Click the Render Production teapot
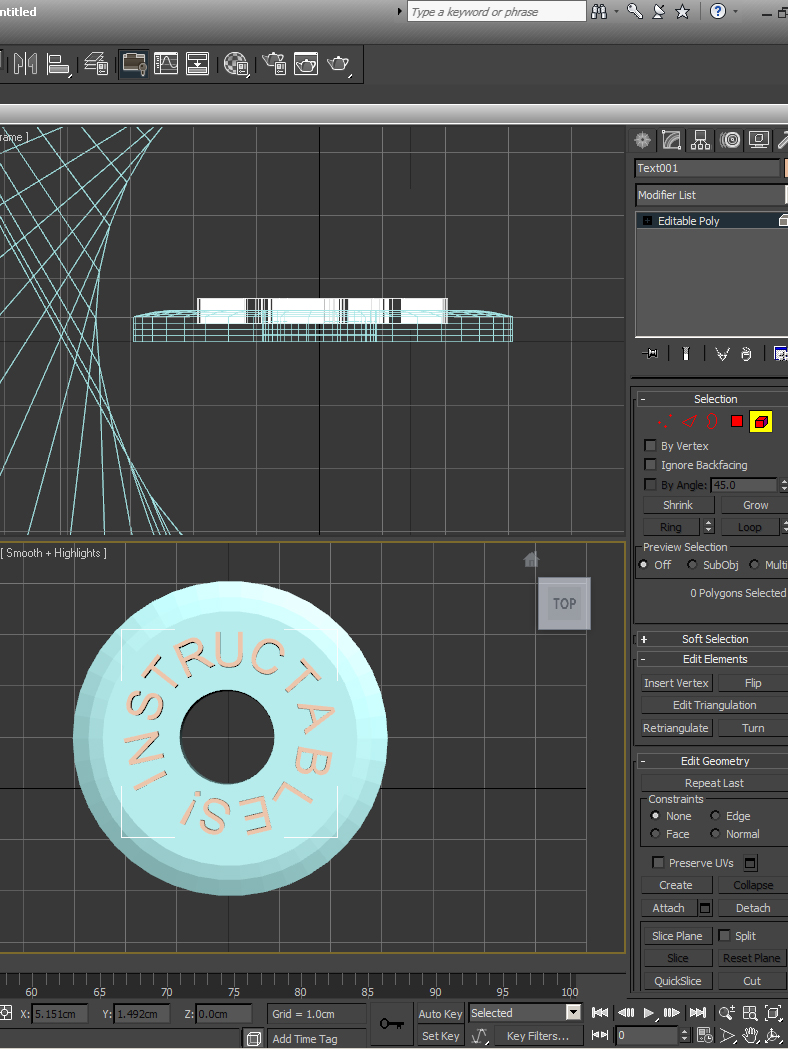 point(339,64)
